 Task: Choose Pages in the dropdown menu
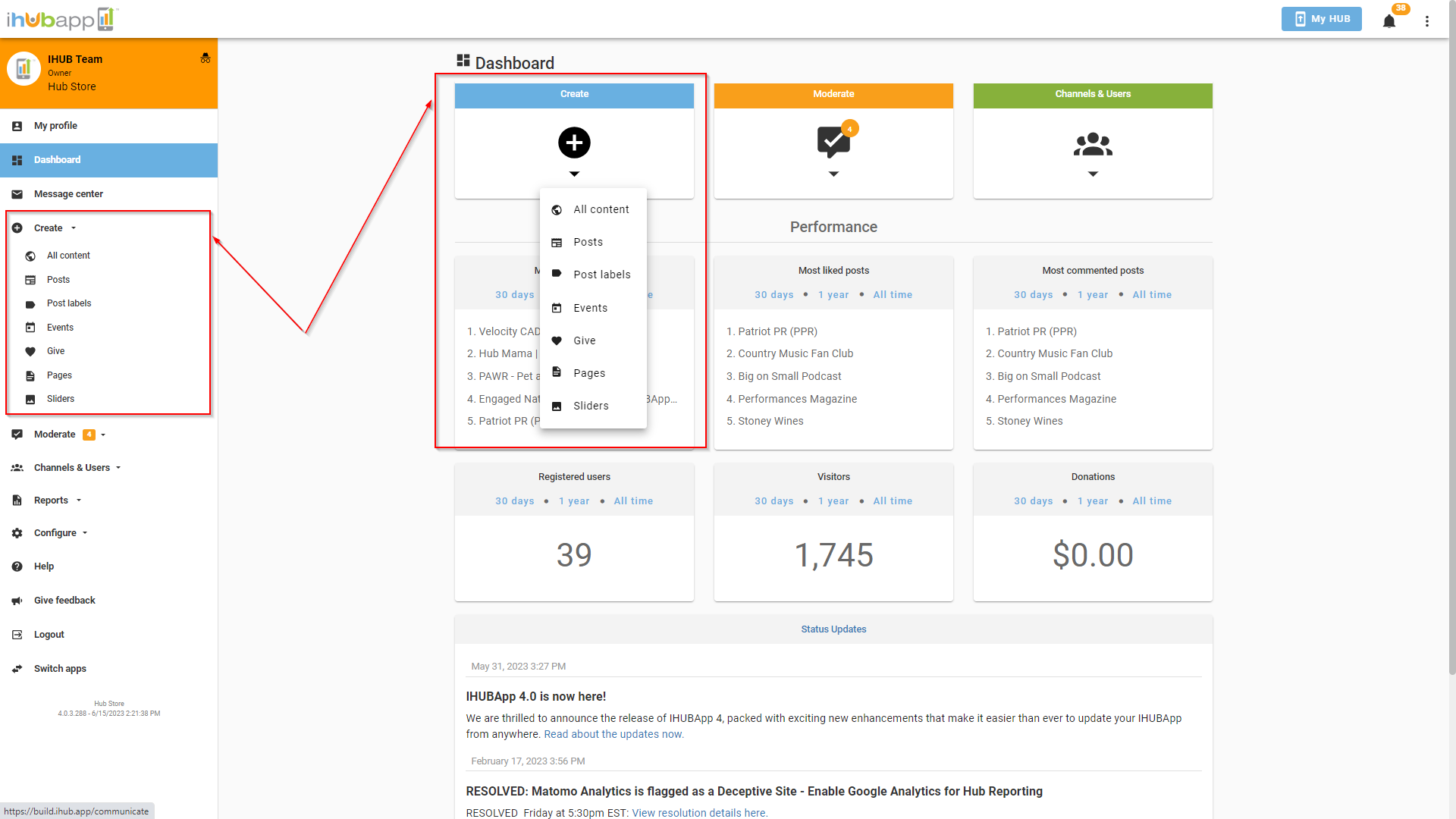(x=593, y=373)
